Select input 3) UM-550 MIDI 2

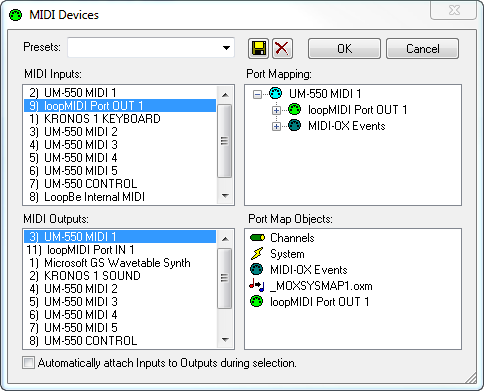coord(120,132)
